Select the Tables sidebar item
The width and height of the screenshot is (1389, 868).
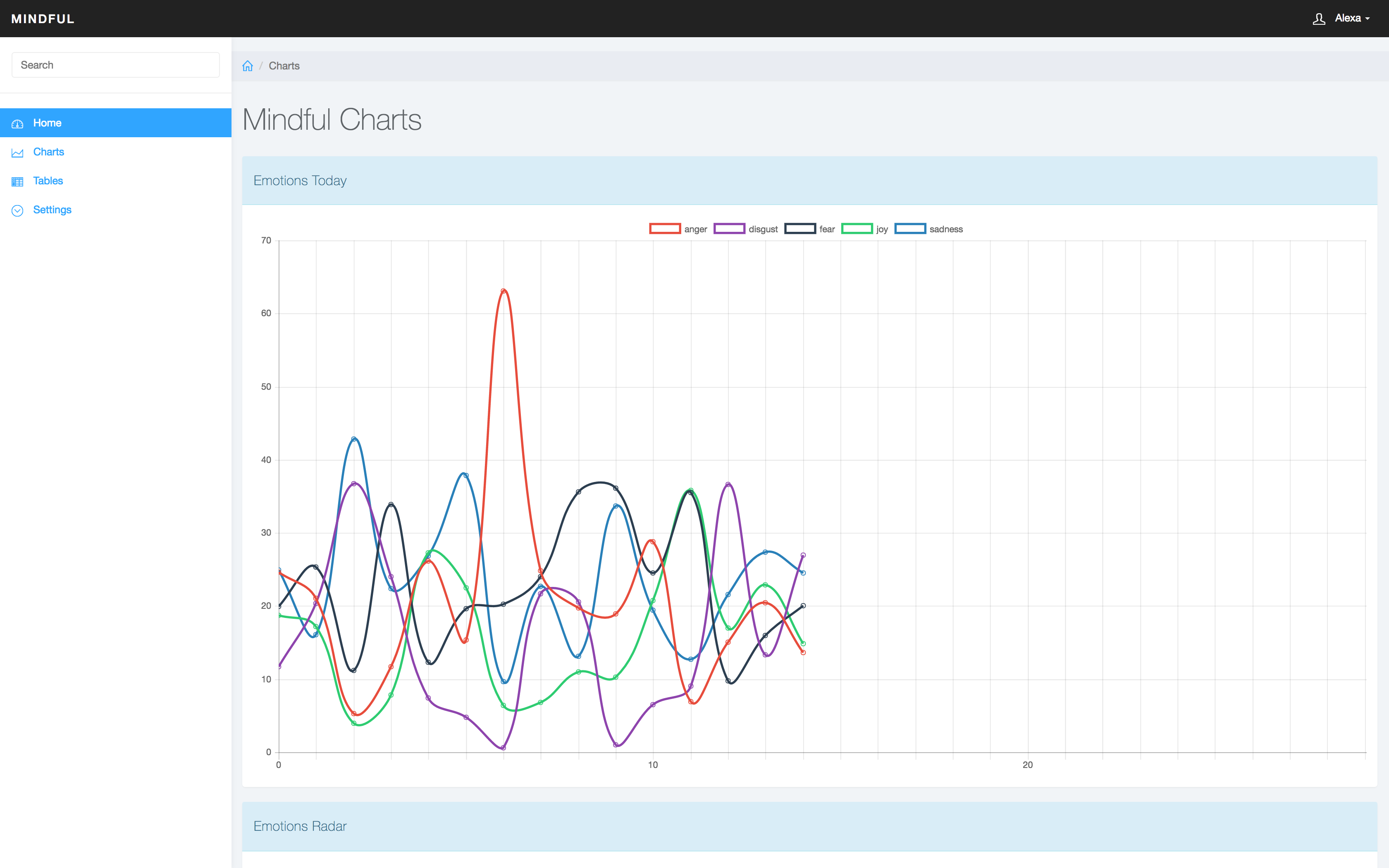click(48, 181)
